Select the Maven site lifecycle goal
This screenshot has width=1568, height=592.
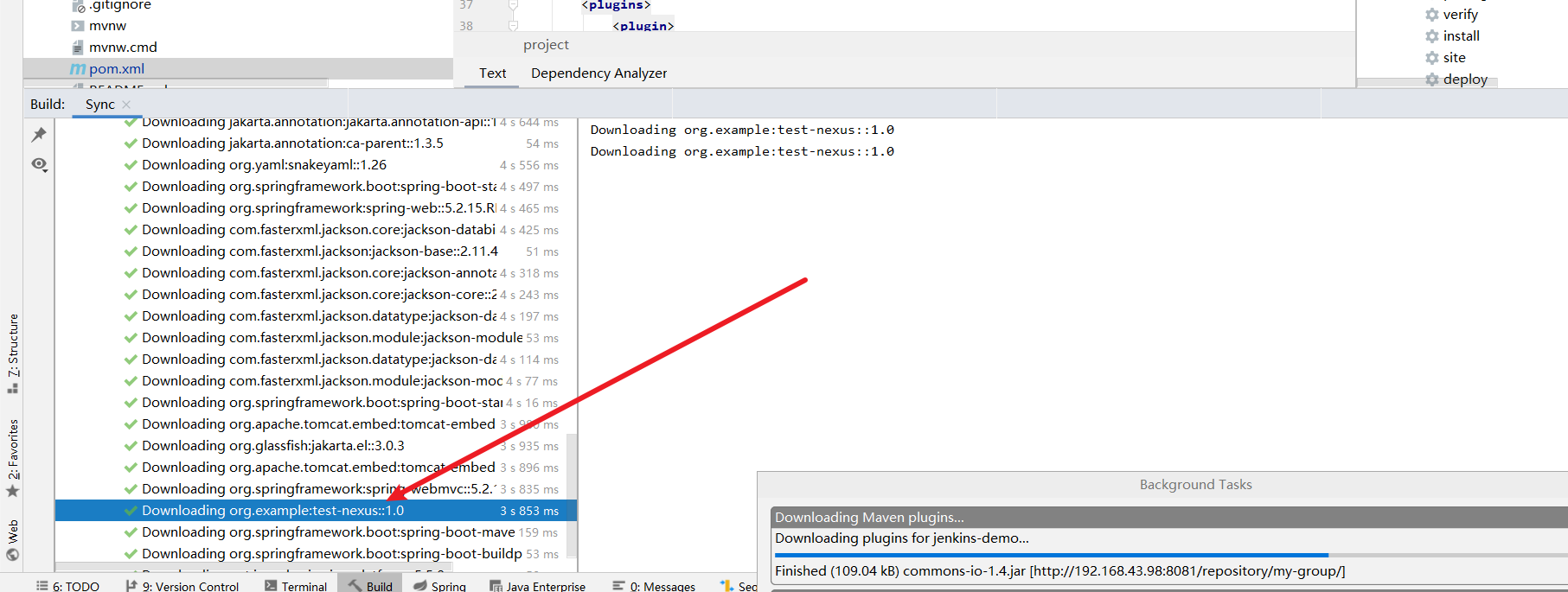coord(1454,58)
